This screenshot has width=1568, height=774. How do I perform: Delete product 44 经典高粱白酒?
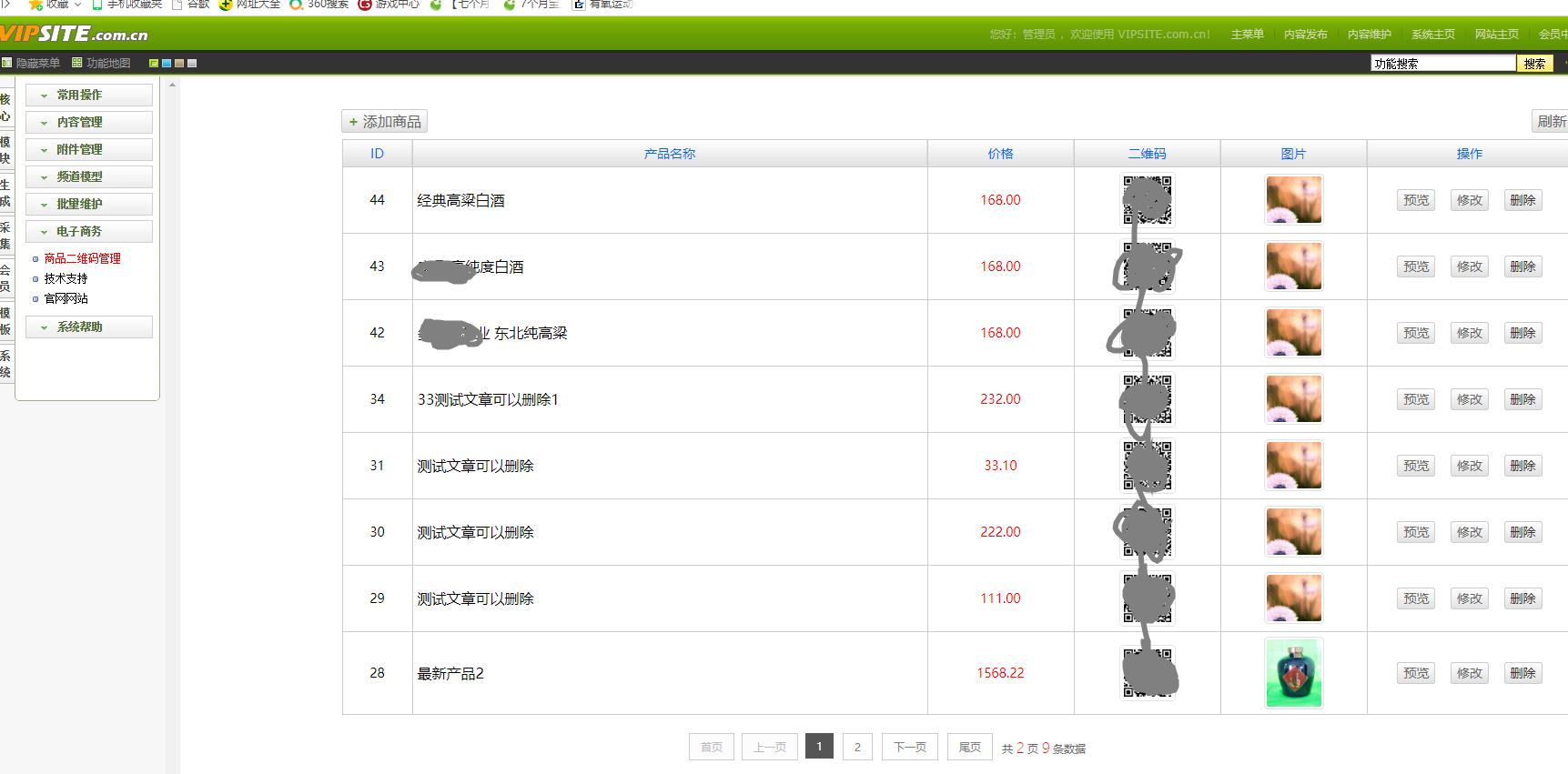(1522, 200)
